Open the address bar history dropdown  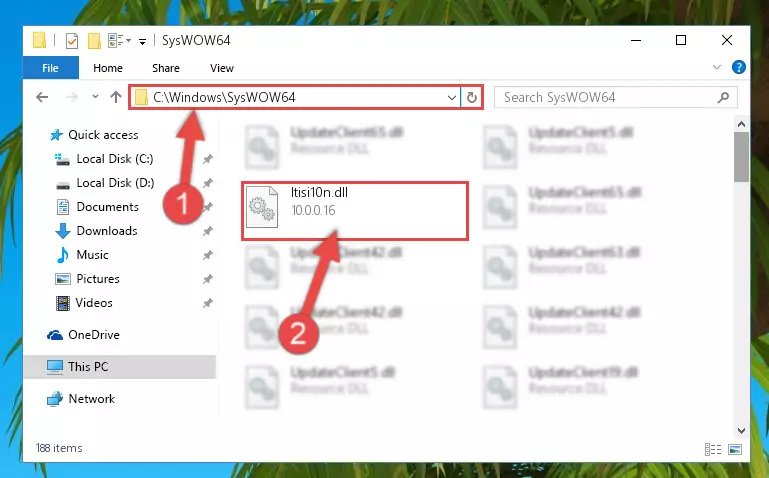tap(452, 98)
